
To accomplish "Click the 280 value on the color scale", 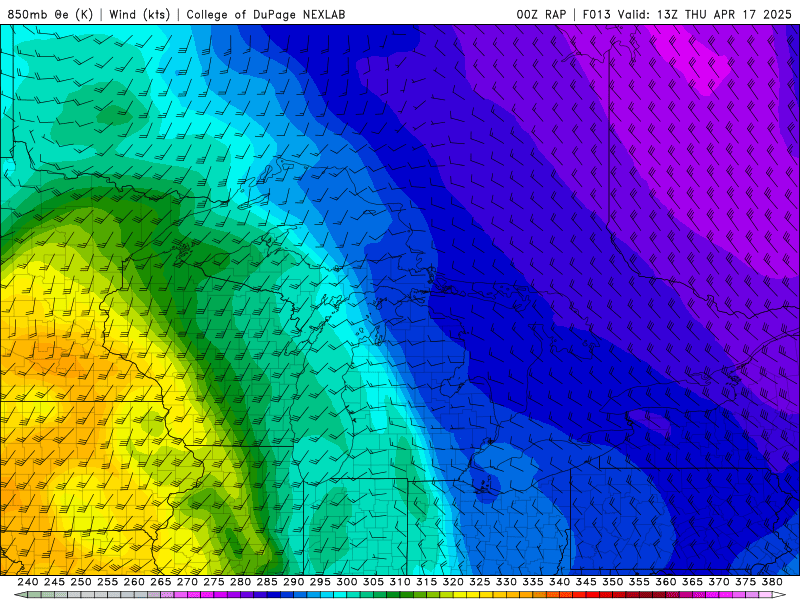I will (x=240, y=582).
